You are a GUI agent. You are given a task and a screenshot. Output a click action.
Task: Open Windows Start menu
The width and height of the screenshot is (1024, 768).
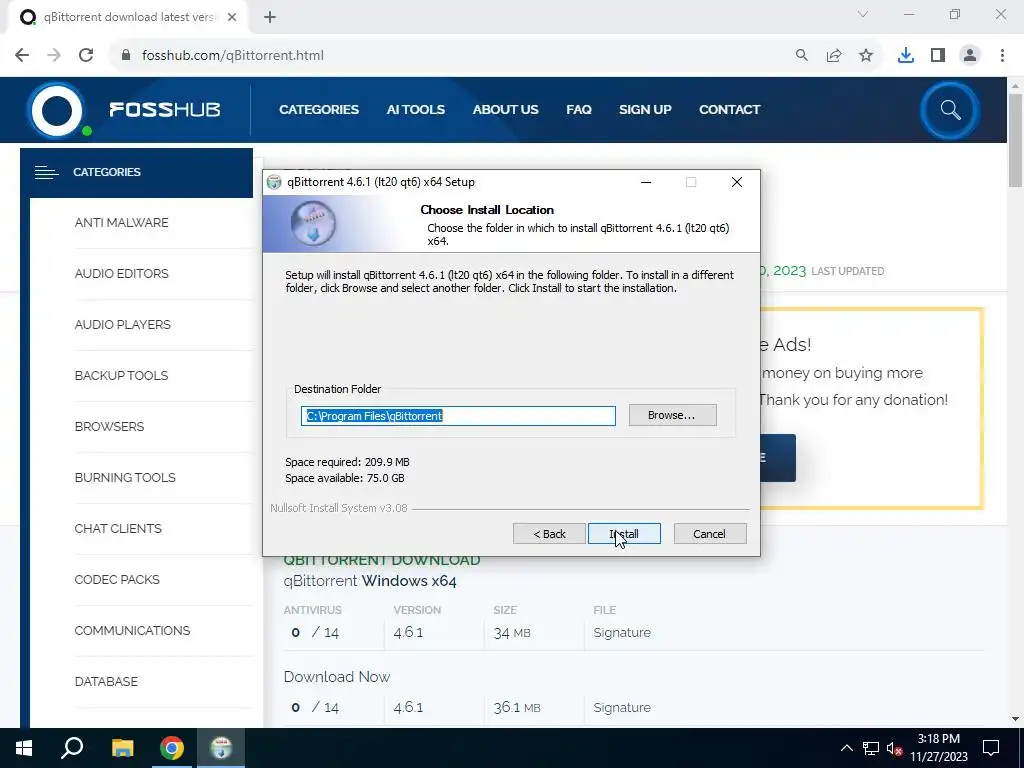click(x=24, y=748)
